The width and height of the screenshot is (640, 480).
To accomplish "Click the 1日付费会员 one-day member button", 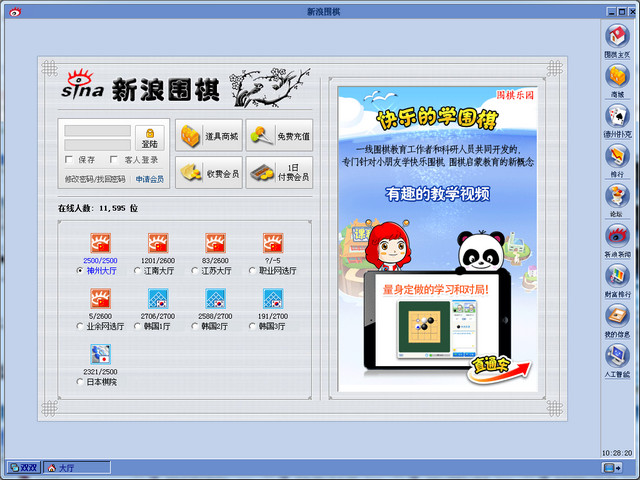I will coord(279,173).
